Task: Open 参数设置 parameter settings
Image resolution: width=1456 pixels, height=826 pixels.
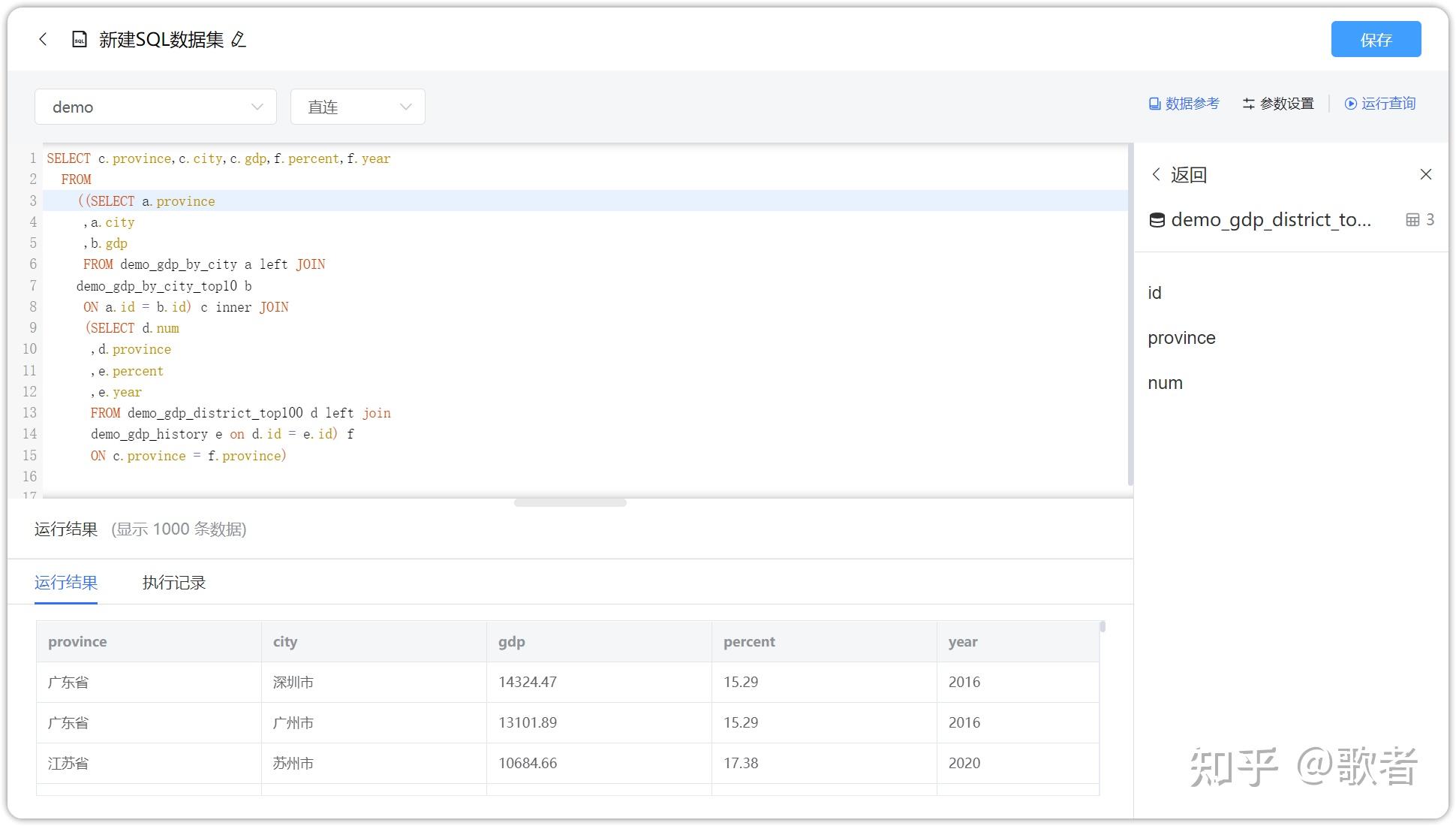Action: (x=1278, y=104)
